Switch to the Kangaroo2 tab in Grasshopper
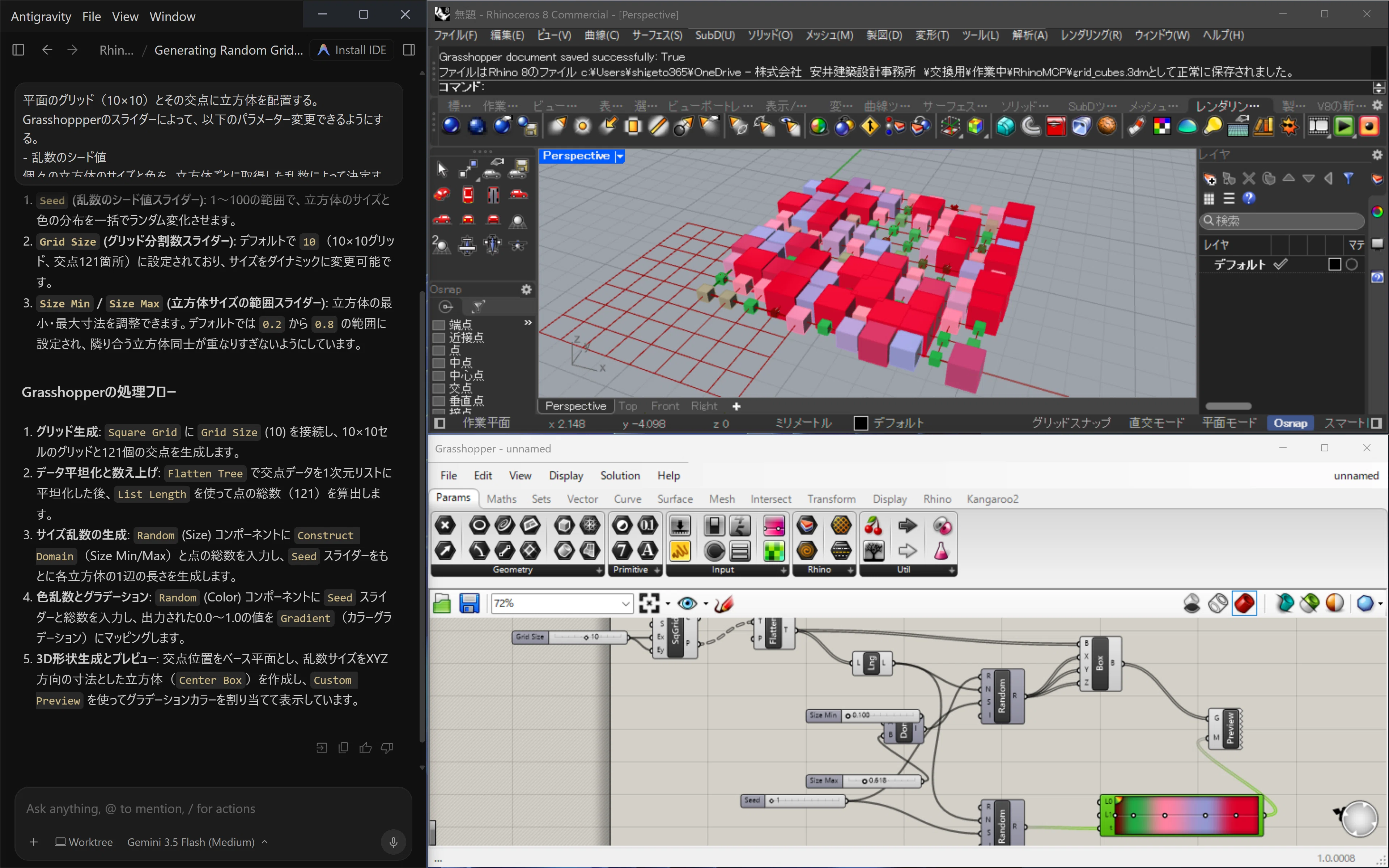Viewport: 1389px width, 868px height. click(993, 499)
